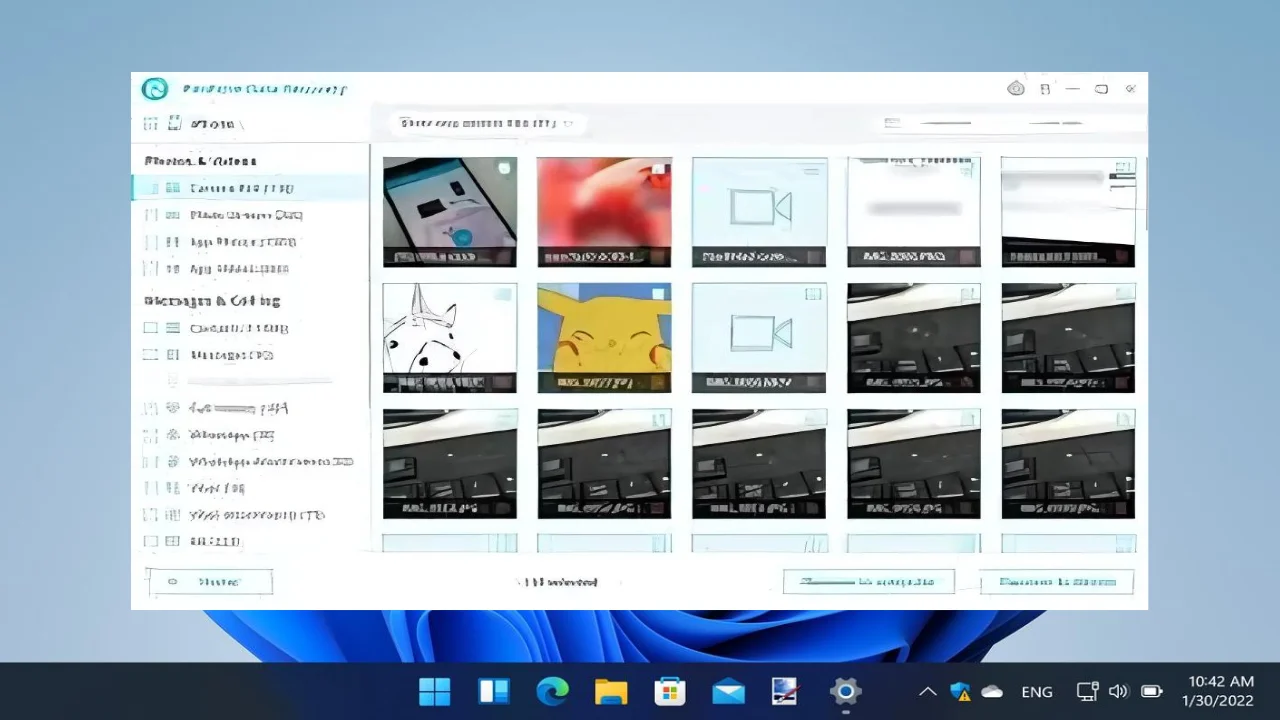The height and width of the screenshot is (720, 1280).
Task: Open the Pikachu image thumbnail
Action: [604, 338]
